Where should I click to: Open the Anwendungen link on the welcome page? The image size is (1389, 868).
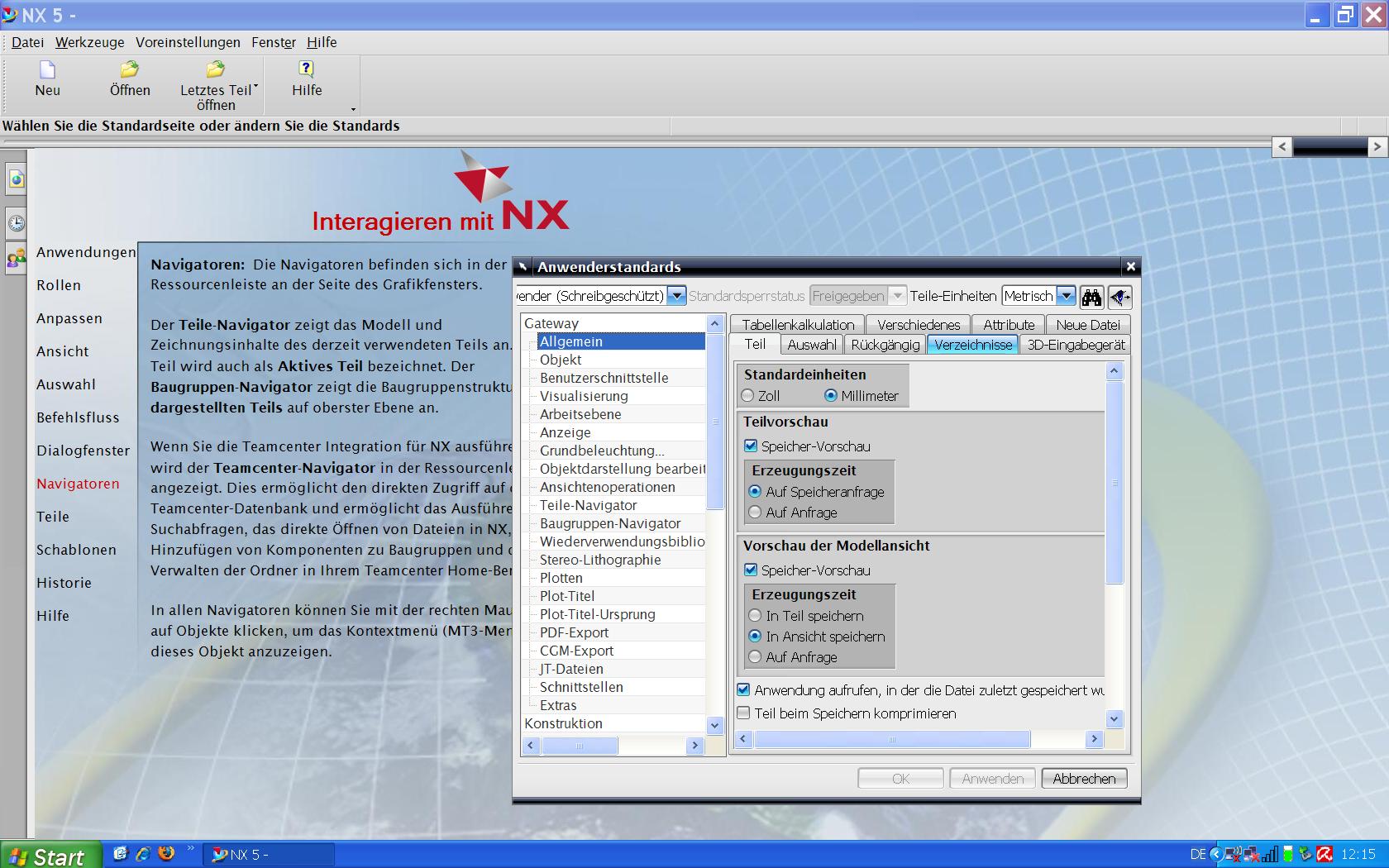86,252
